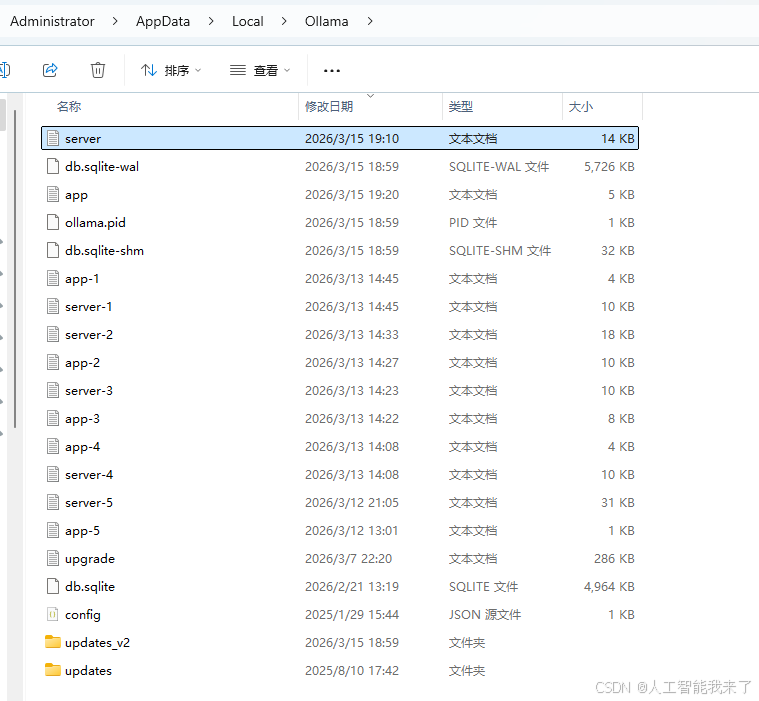The height and width of the screenshot is (701, 759).
Task: Click the Administrator breadcrumb
Action: click(x=52, y=21)
